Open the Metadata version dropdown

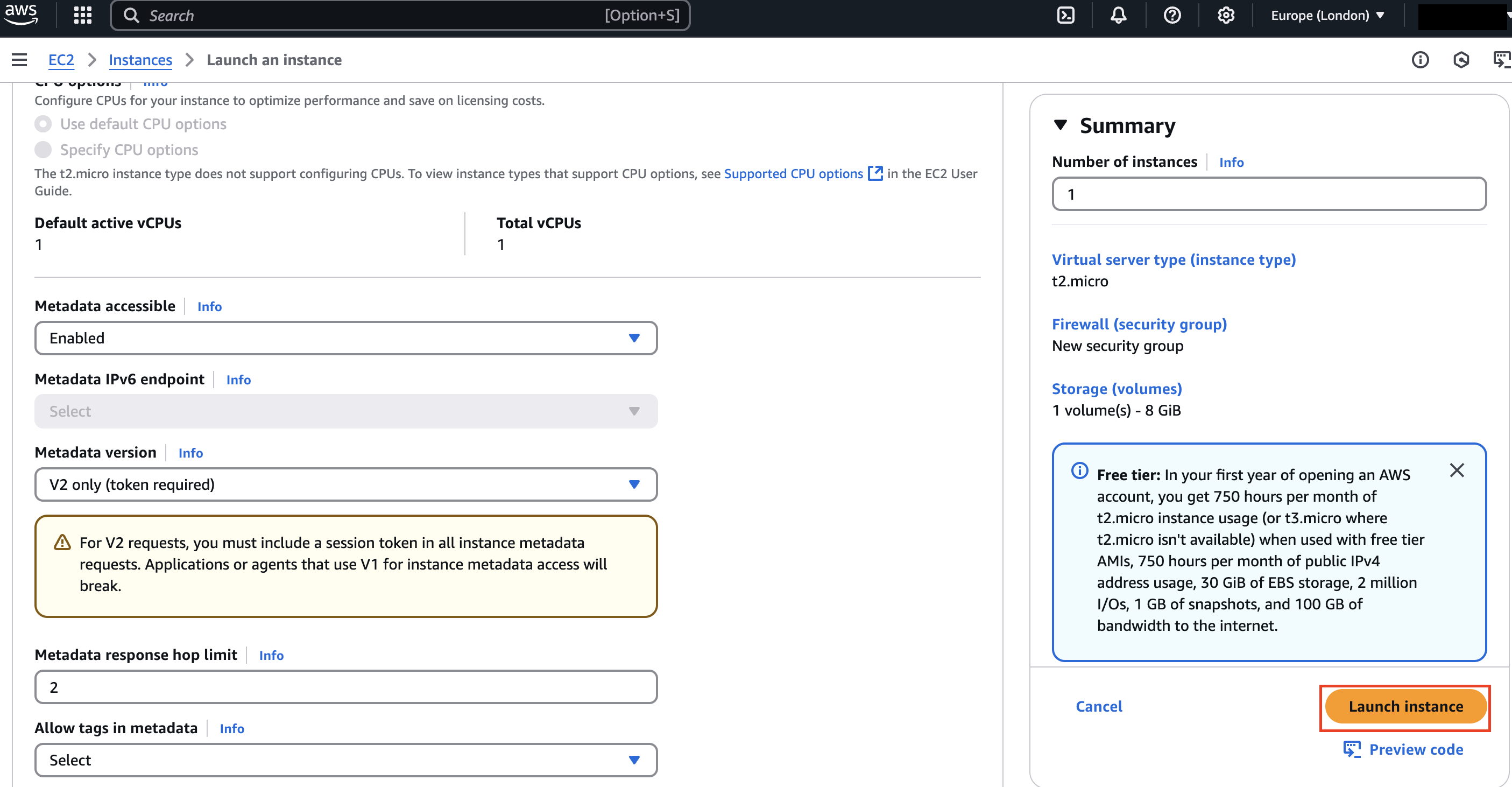coord(346,484)
